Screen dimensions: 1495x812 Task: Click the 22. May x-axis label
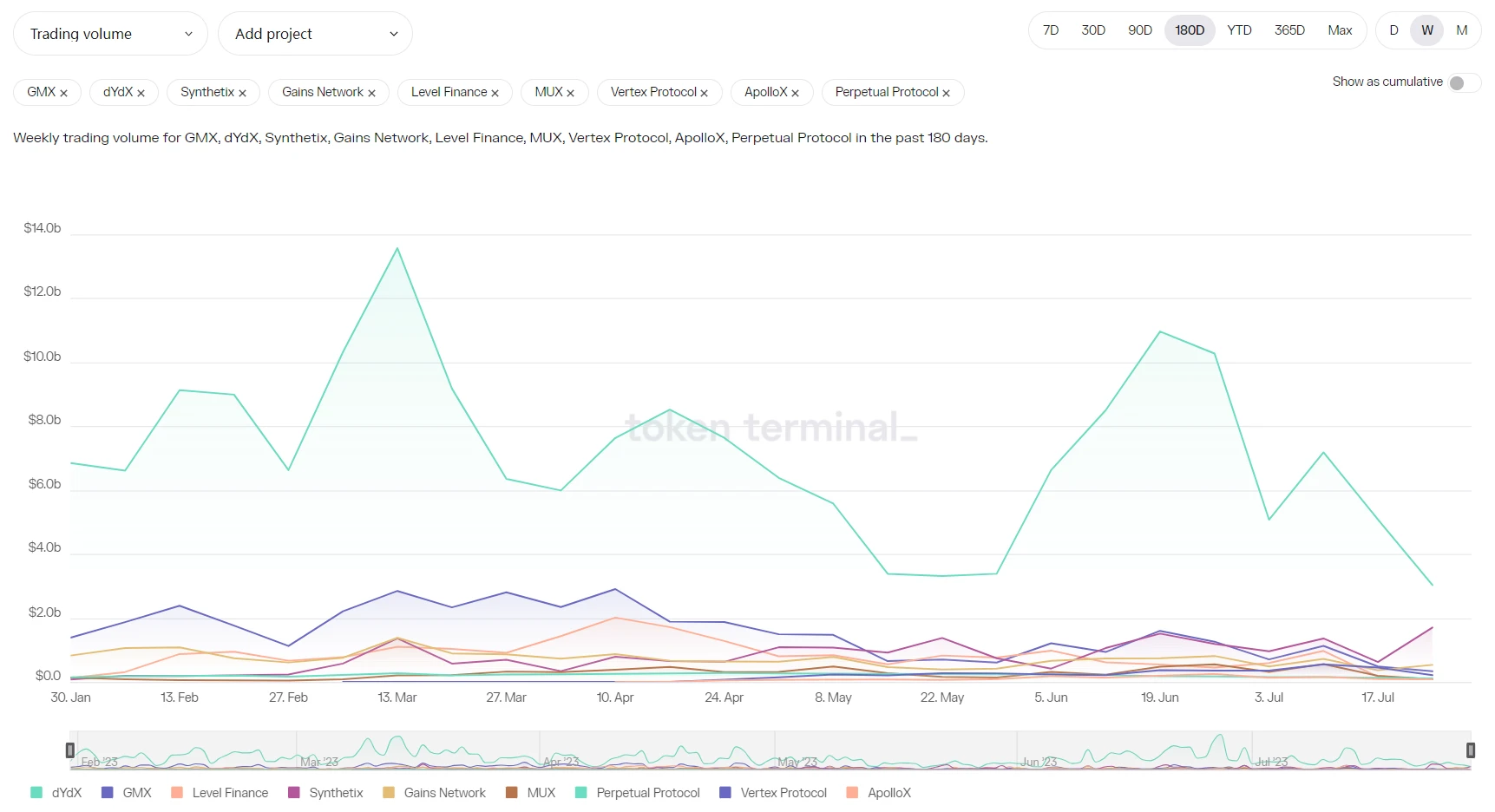point(942,697)
